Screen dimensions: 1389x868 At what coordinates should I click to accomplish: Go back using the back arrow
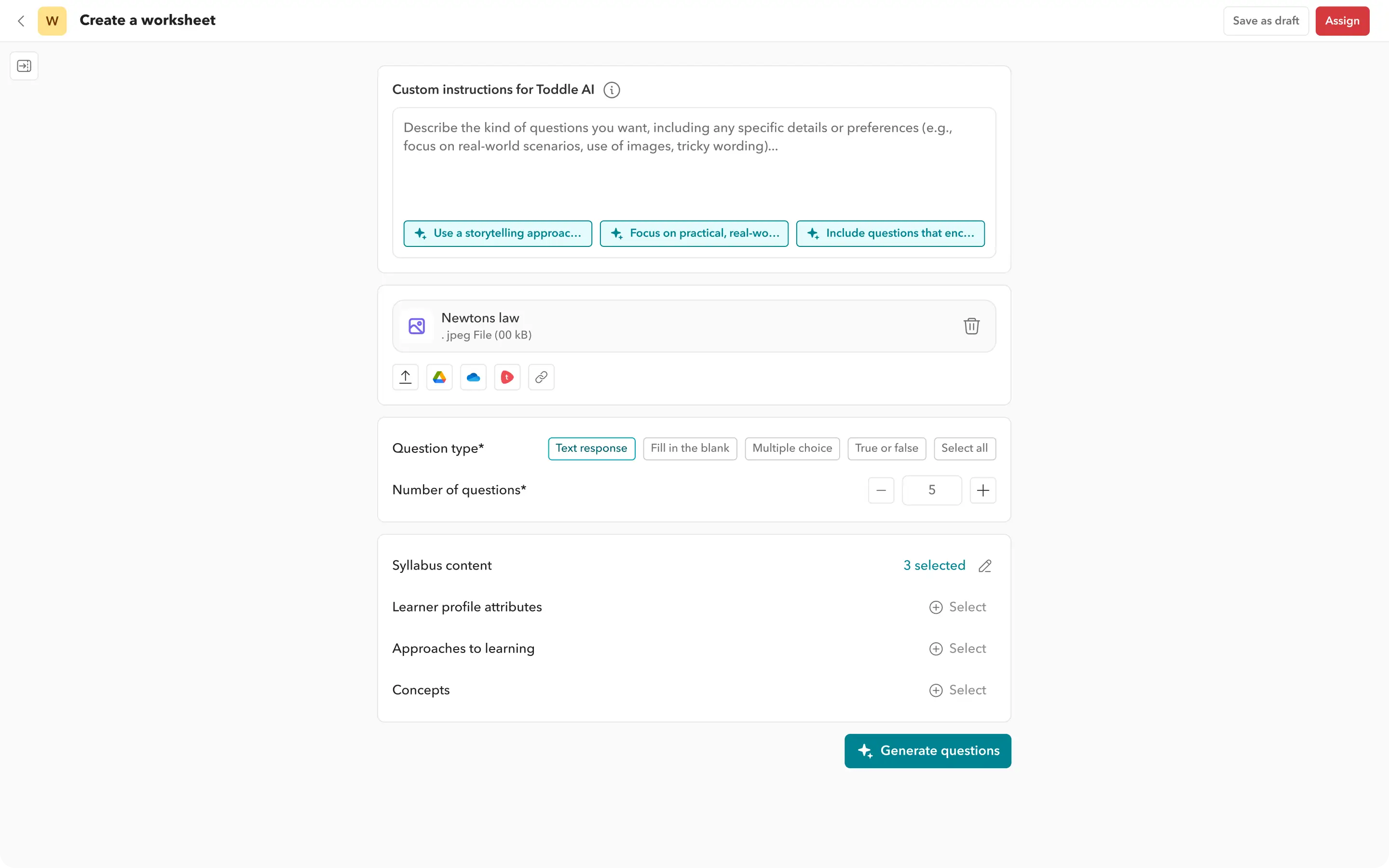(21, 21)
